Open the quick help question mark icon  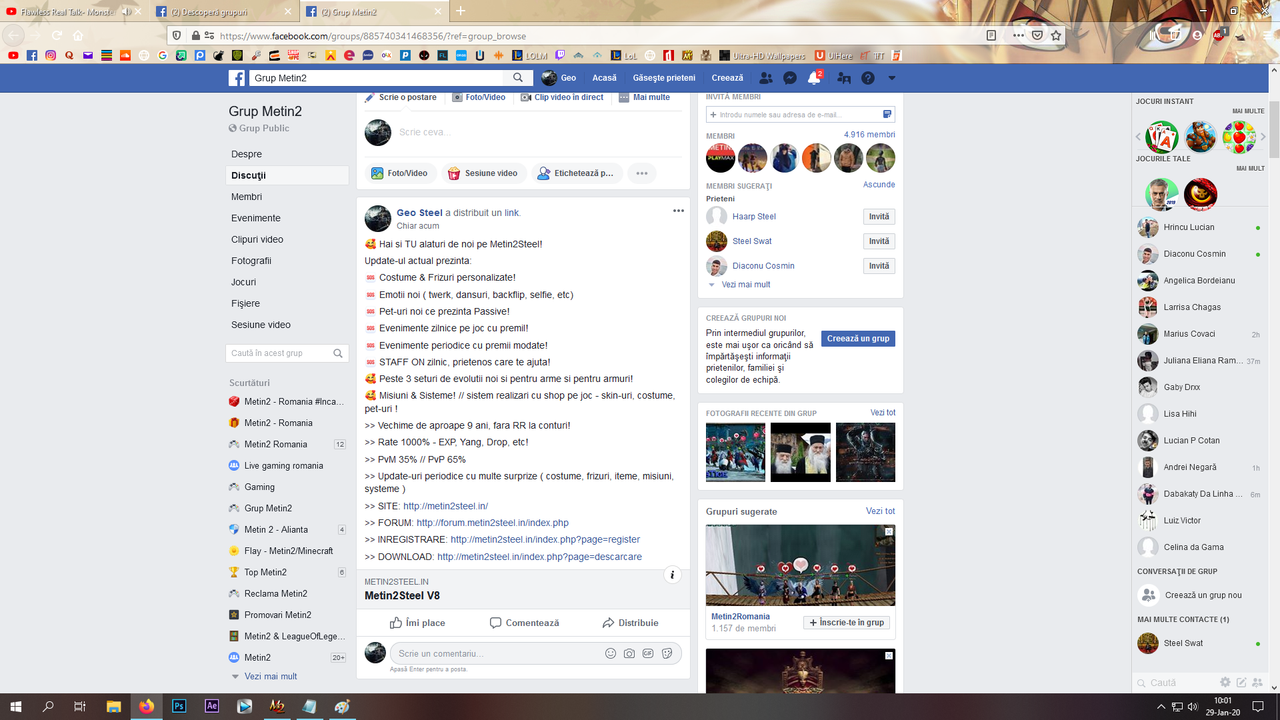tap(868, 78)
